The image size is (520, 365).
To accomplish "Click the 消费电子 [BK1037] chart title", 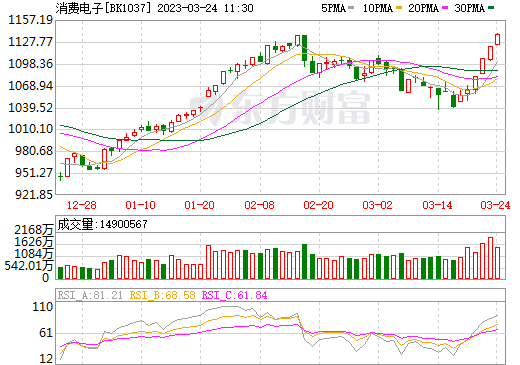I will pyautogui.click(x=101, y=8).
